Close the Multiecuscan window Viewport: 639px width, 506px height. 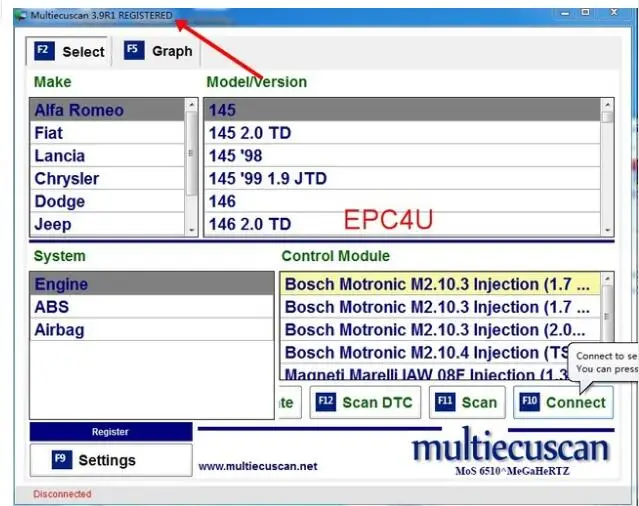click(614, 13)
